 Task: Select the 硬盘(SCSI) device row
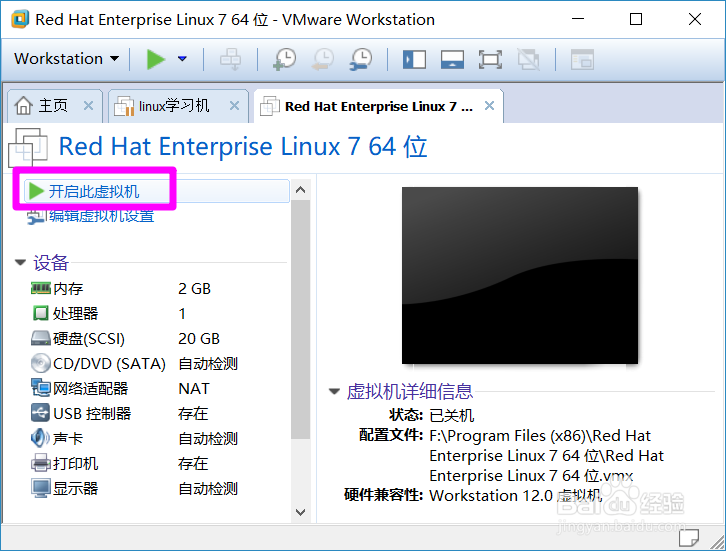point(125,339)
